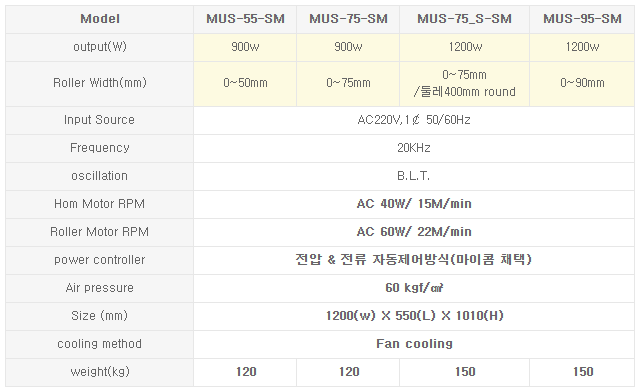Click the Model header cell
This screenshot has height=391, width=637.
click(100, 19)
